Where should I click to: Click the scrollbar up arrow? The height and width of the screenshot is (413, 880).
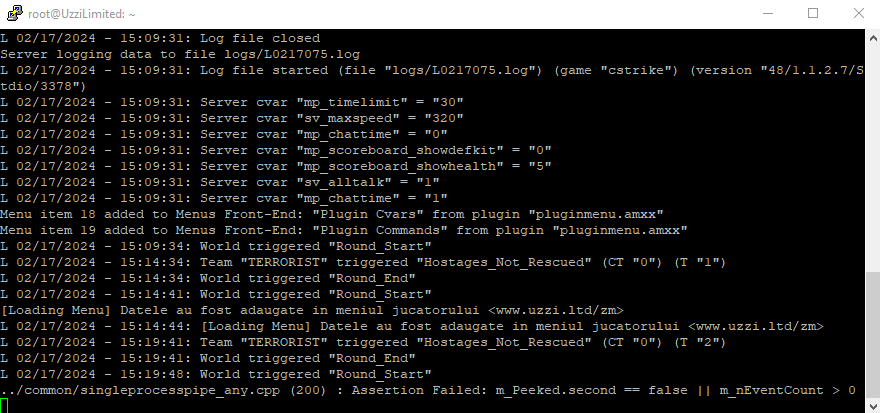click(873, 38)
